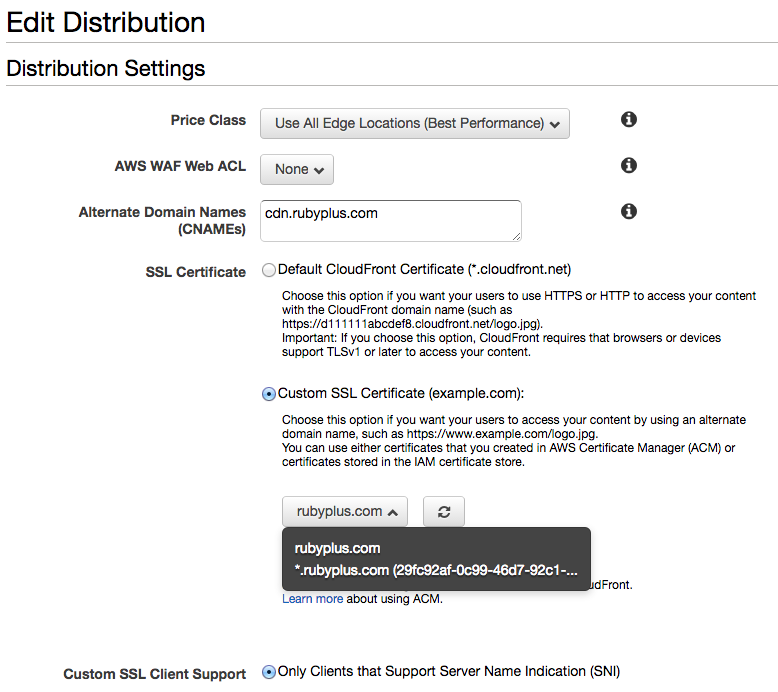Open the Price Class dropdown
Viewport: 778px width, 692px height.
(414, 123)
